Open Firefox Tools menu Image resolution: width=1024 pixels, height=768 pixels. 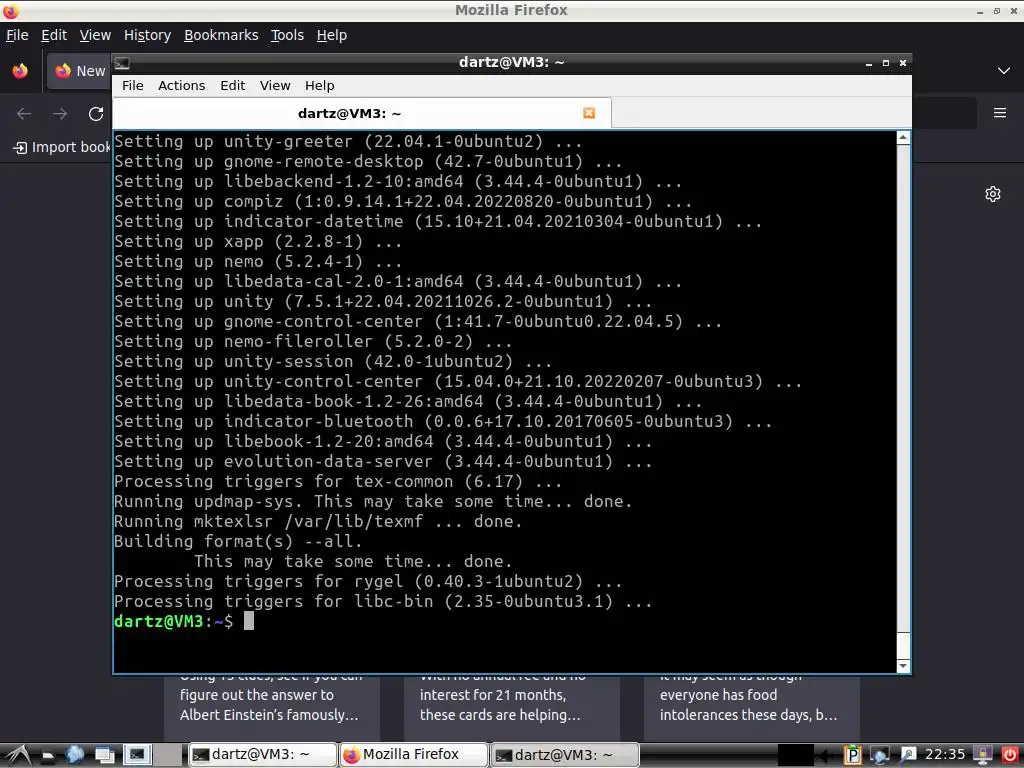coord(287,35)
